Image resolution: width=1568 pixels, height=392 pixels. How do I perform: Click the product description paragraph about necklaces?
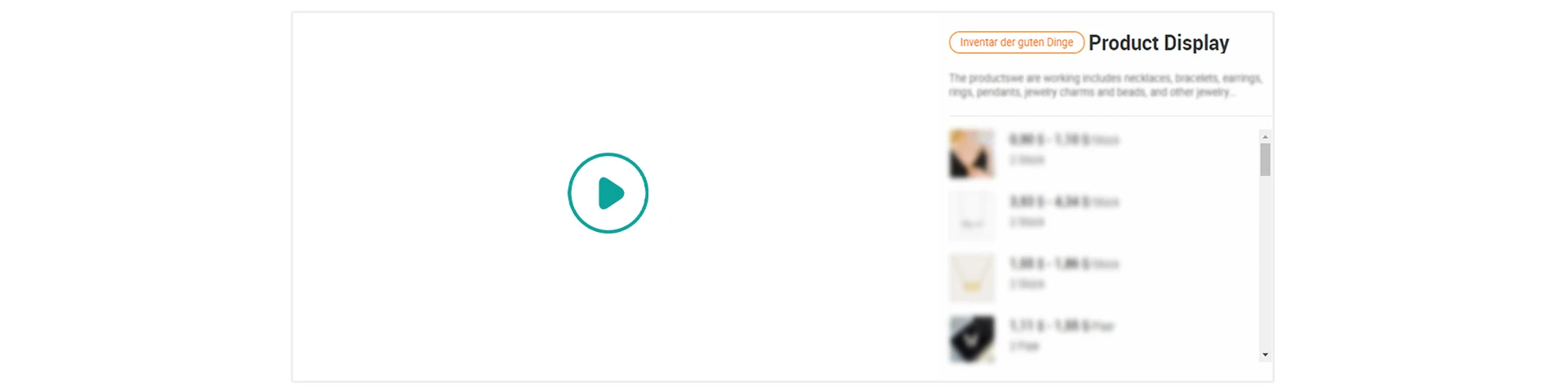[1106, 85]
